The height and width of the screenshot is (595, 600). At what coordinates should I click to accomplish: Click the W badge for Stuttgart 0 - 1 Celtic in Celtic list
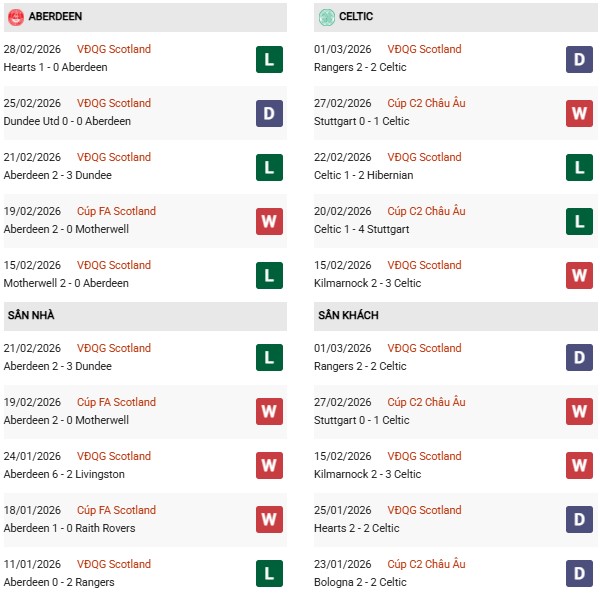click(x=580, y=113)
